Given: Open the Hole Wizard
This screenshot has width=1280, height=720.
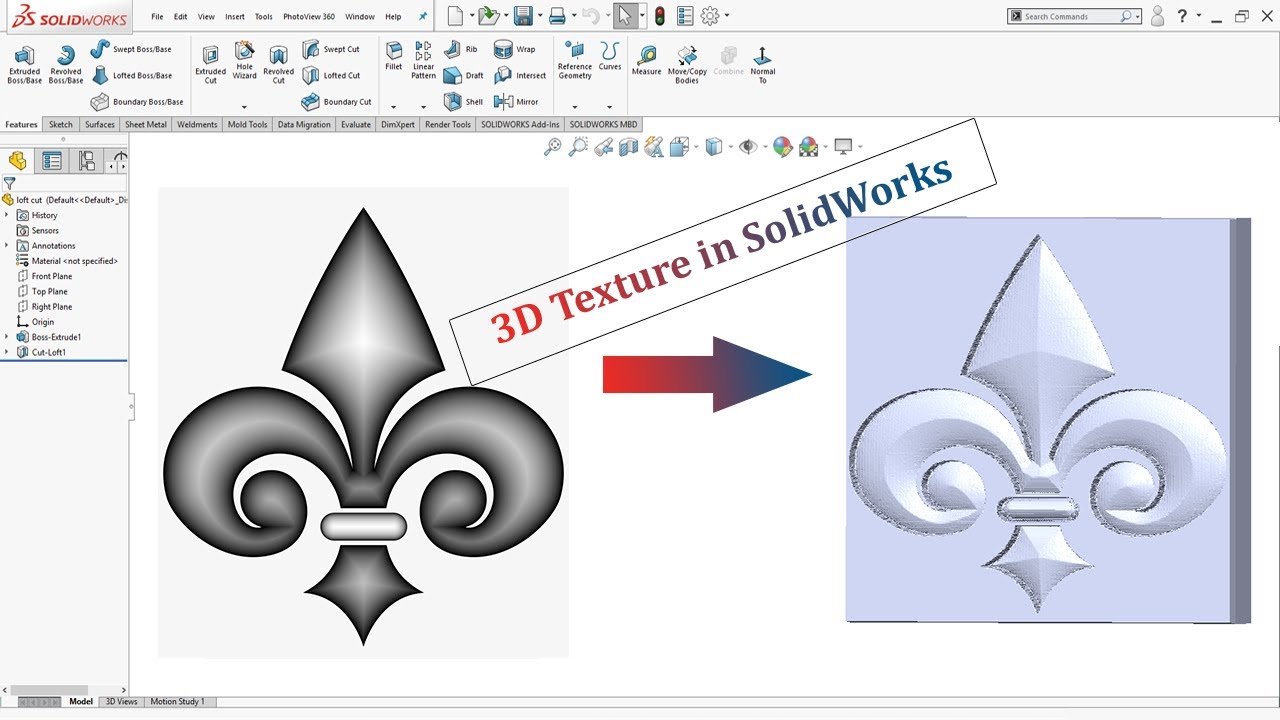Looking at the screenshot, I should (244, 62).
